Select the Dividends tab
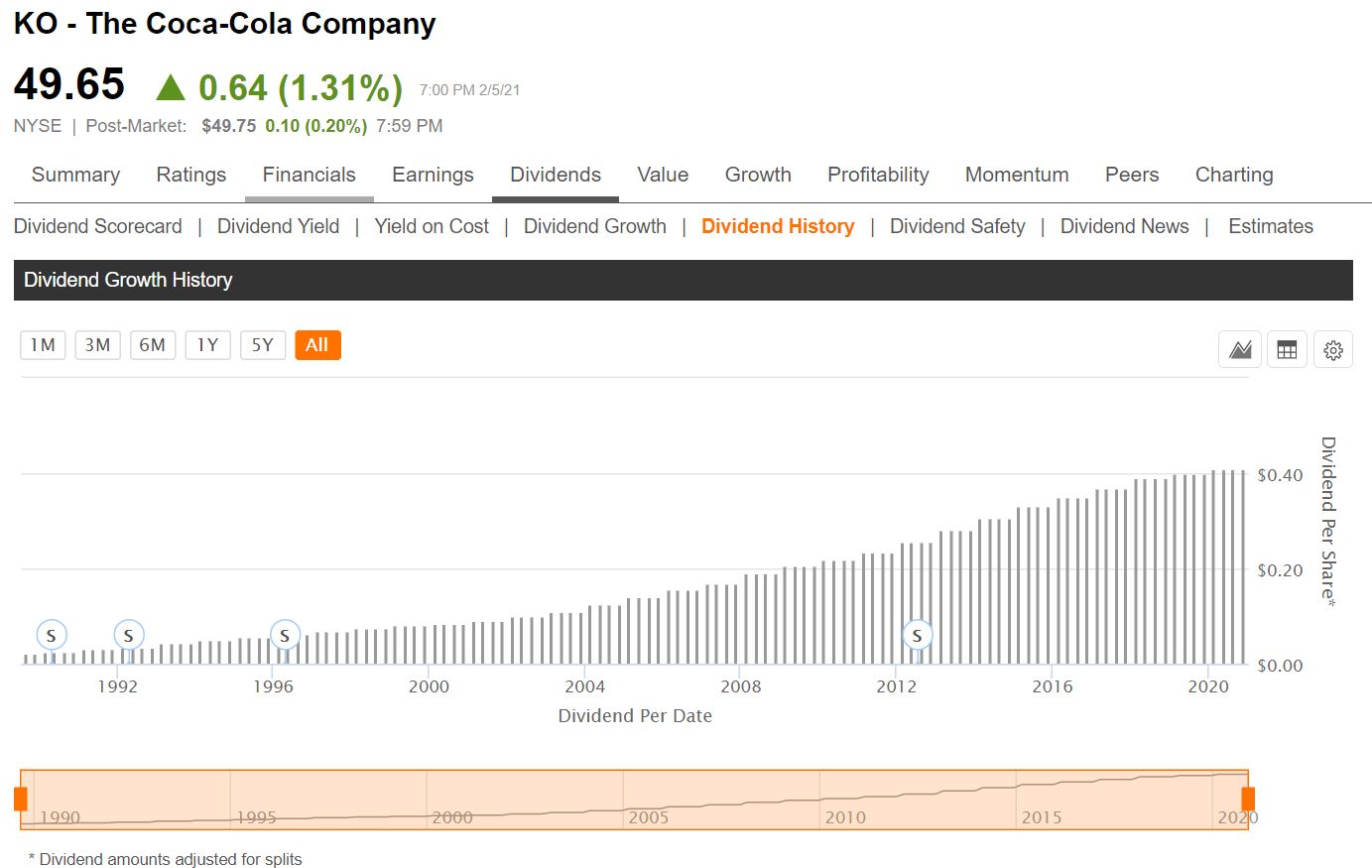 click(556, 175)
